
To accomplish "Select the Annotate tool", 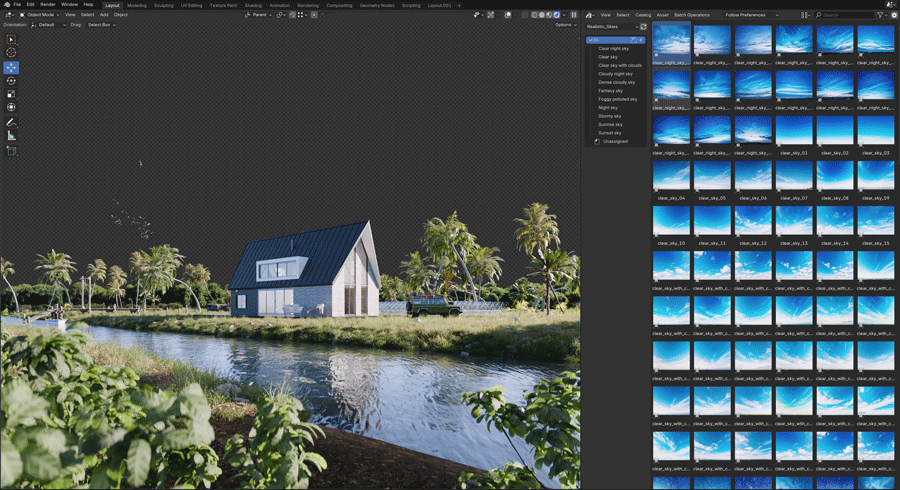I will (x=11, y=122).
